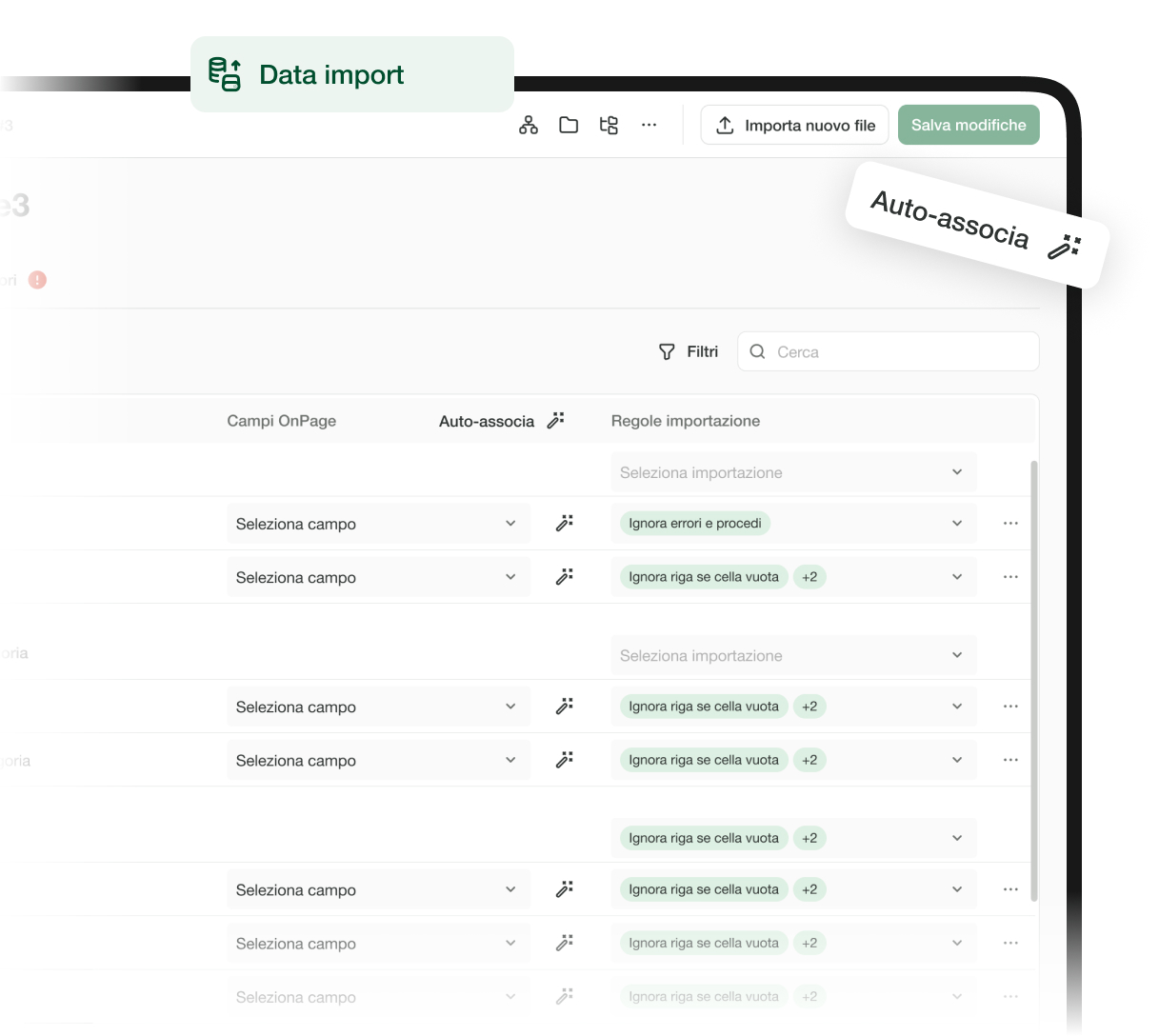Expand the Ignora errori e procedi rules dropdown
This screenshot has width=1159, height=1036.
click(x=957, y=523)
